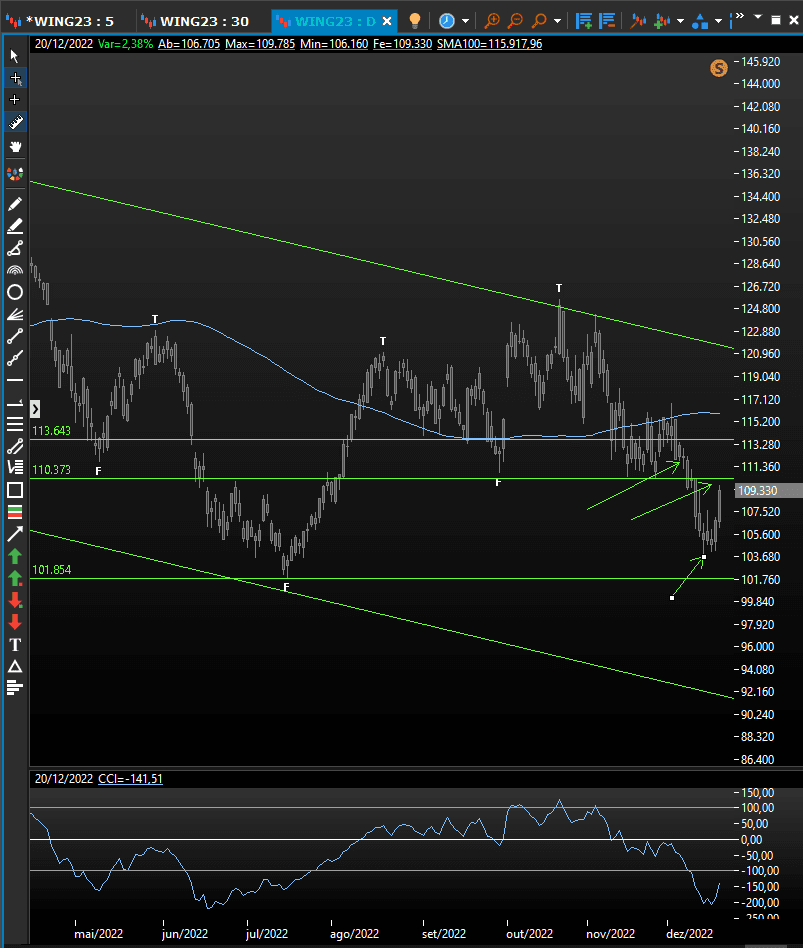Expand the side panel chevron button
The image size is (803, 948).
(x=35, y=409)
